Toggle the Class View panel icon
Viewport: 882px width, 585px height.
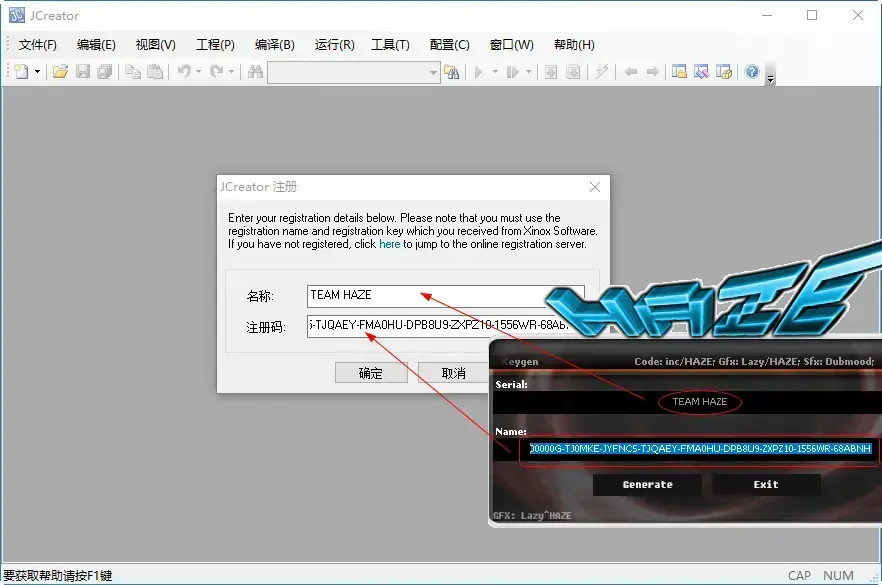point(701,72)
